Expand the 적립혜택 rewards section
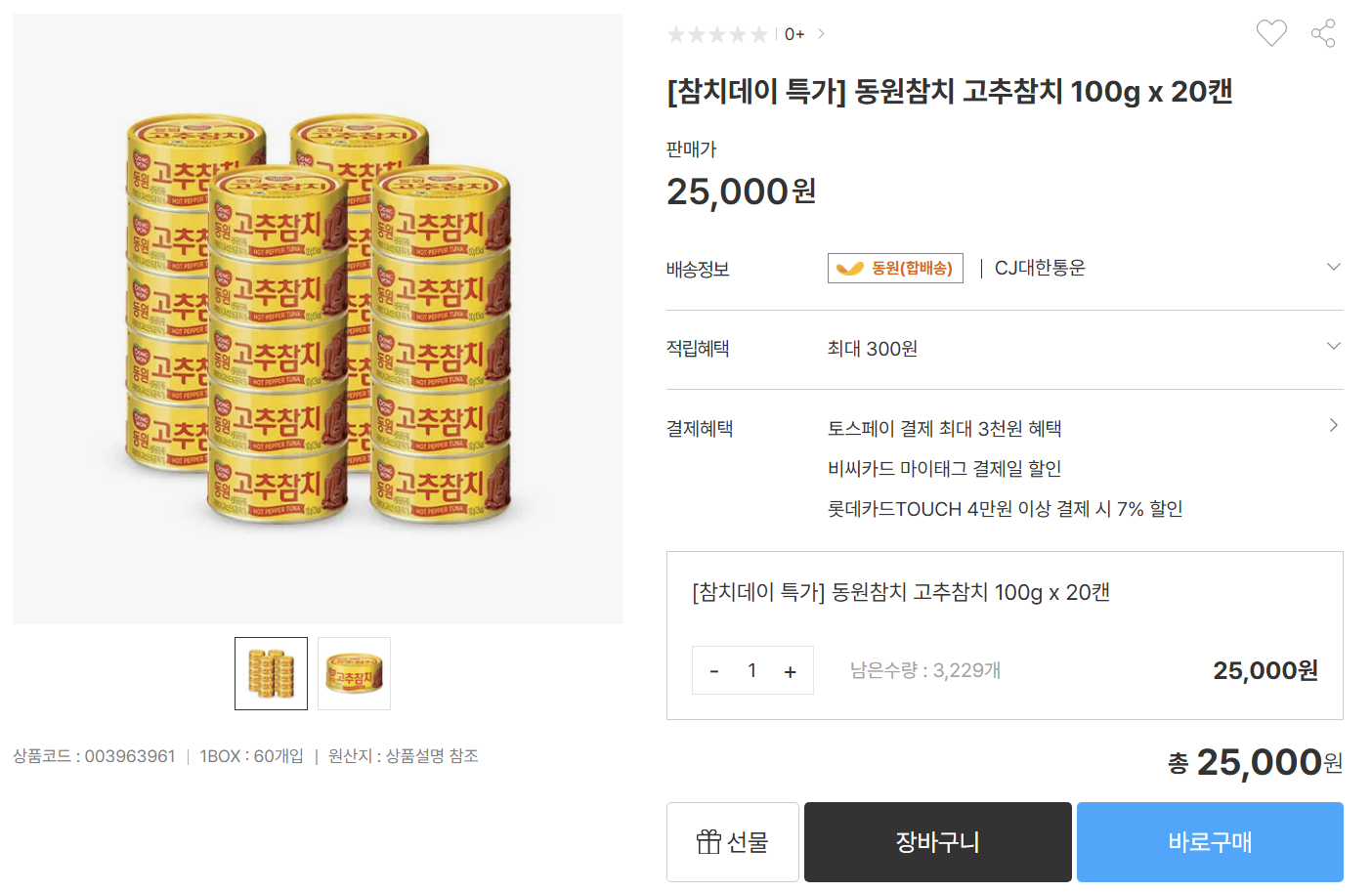Screen dimensions: 1372x892 [x=1333, y=346]
